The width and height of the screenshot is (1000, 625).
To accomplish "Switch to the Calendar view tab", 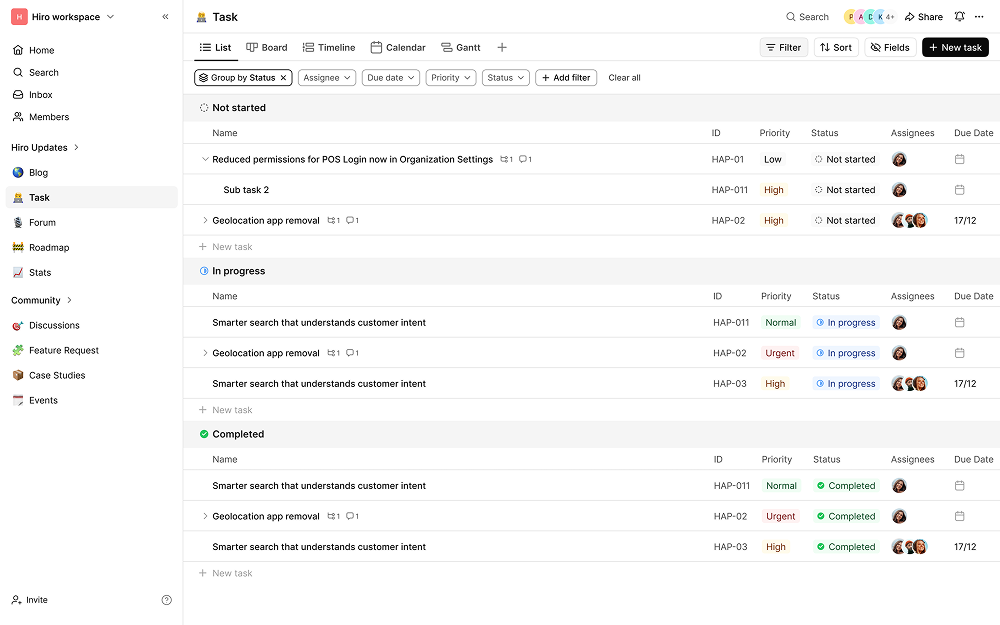I will tap(398, 48).
